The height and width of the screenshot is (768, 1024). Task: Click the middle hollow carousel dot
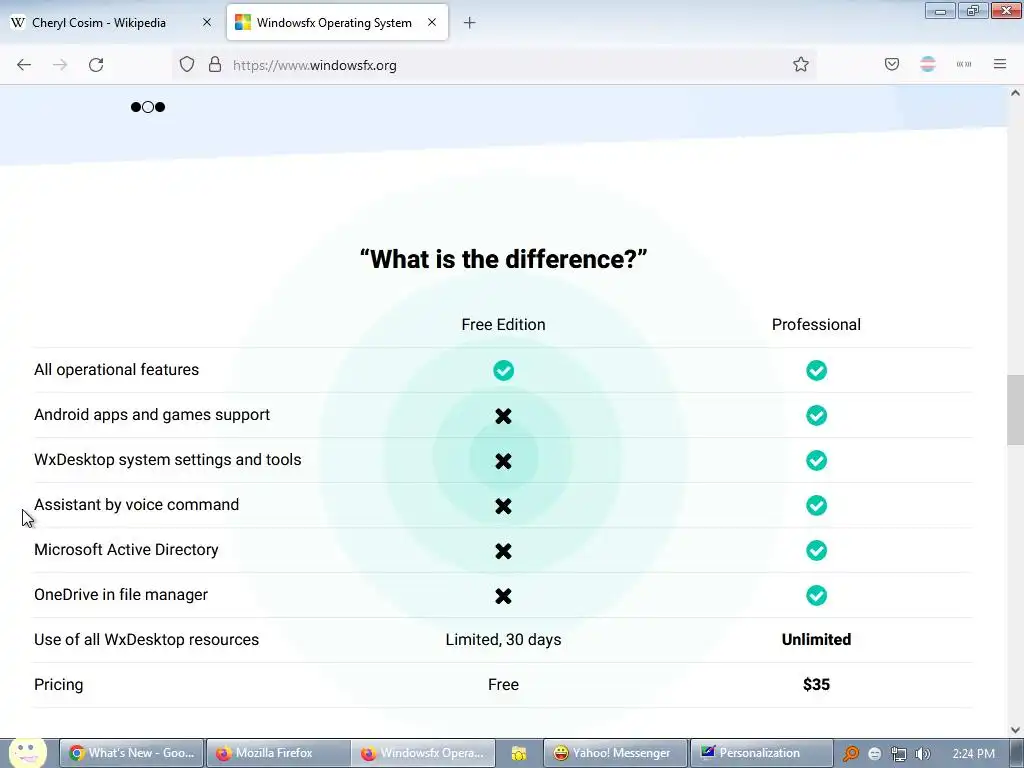(x=148, y=107)
